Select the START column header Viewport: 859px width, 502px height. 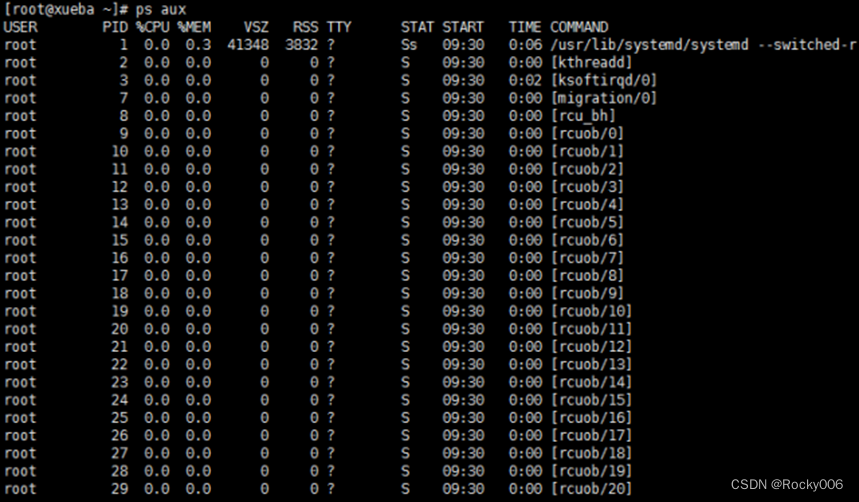(463, 27)
